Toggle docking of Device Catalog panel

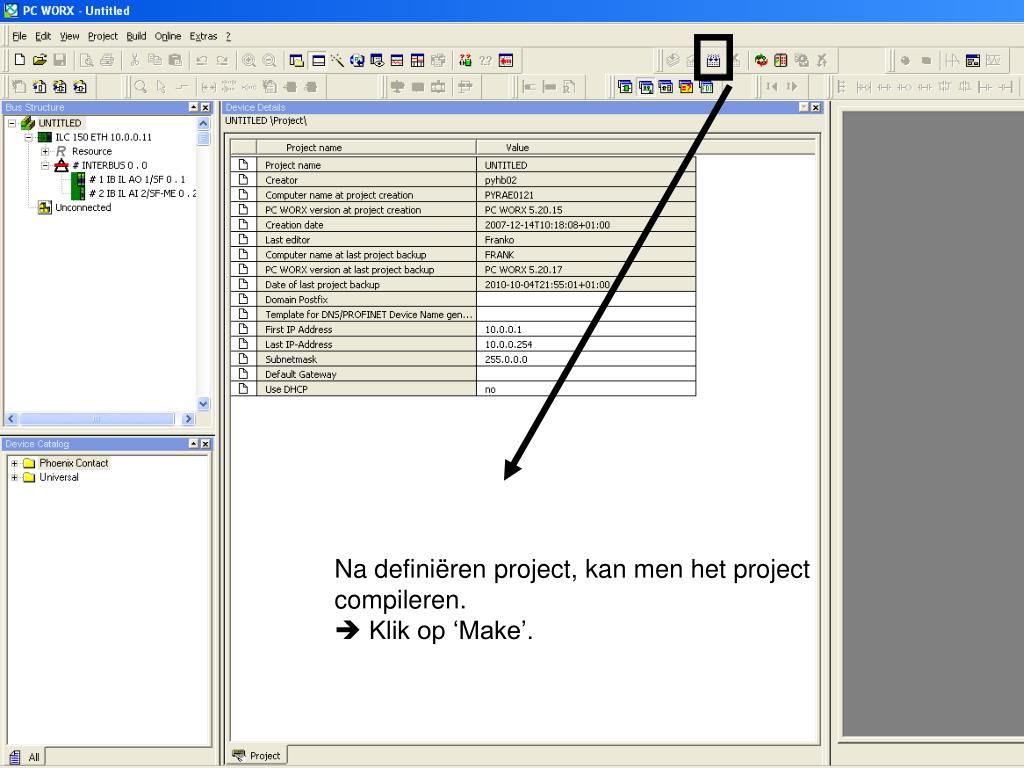(193, 443)
